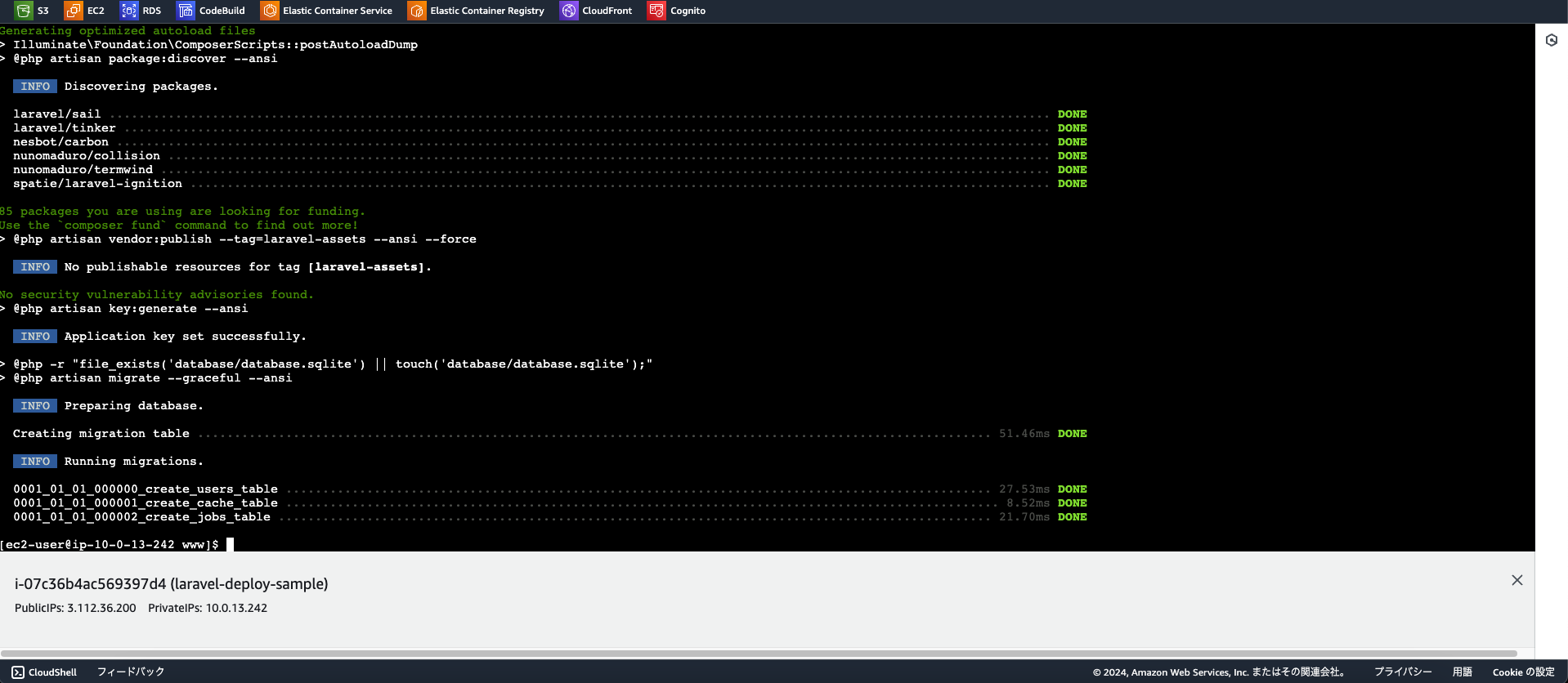Open the Cognito service icon shortcut
Viewport: 1568px width, 683px height.
click(x=656, y=11)
